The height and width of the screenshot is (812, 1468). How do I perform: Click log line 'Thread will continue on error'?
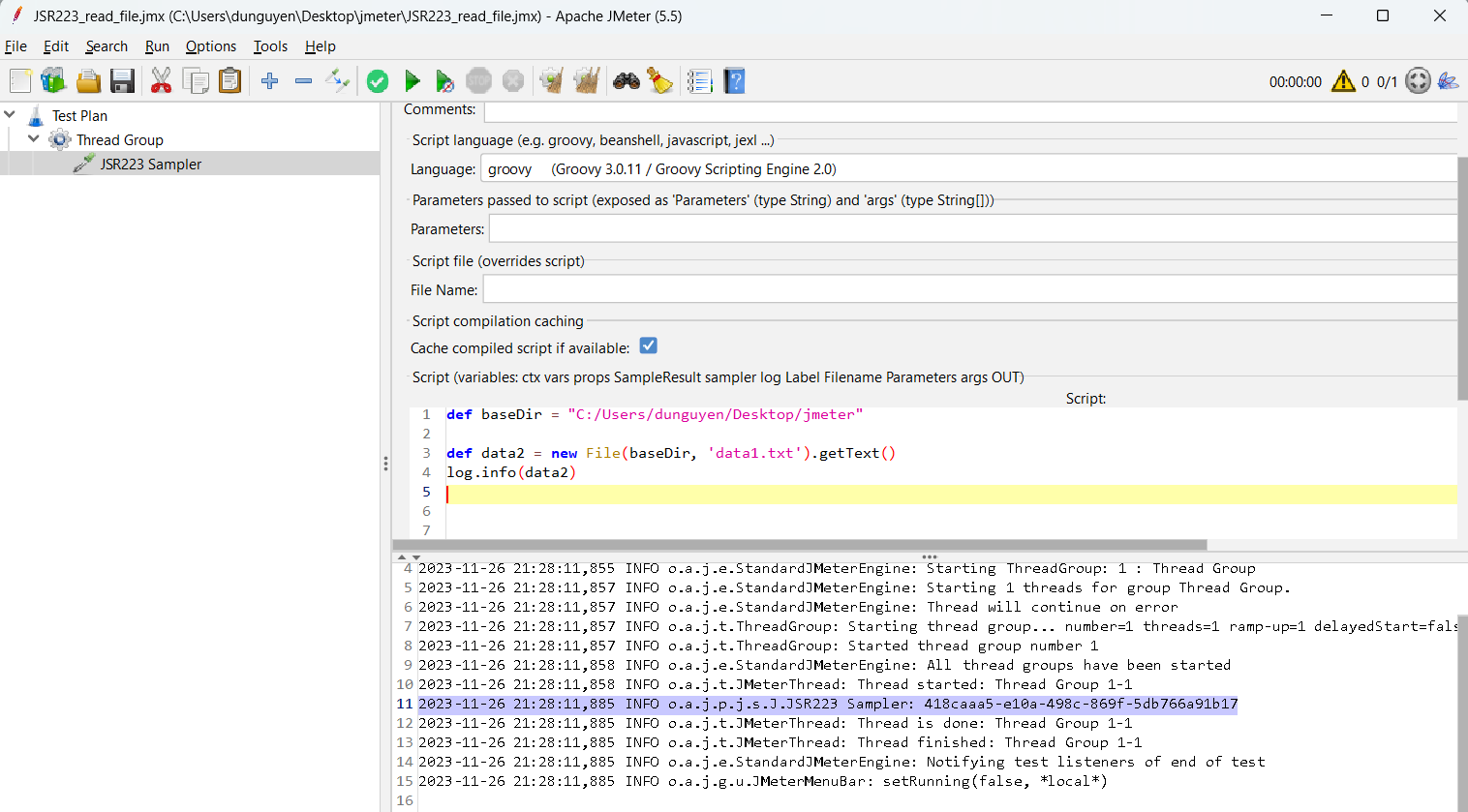[798, 607]
